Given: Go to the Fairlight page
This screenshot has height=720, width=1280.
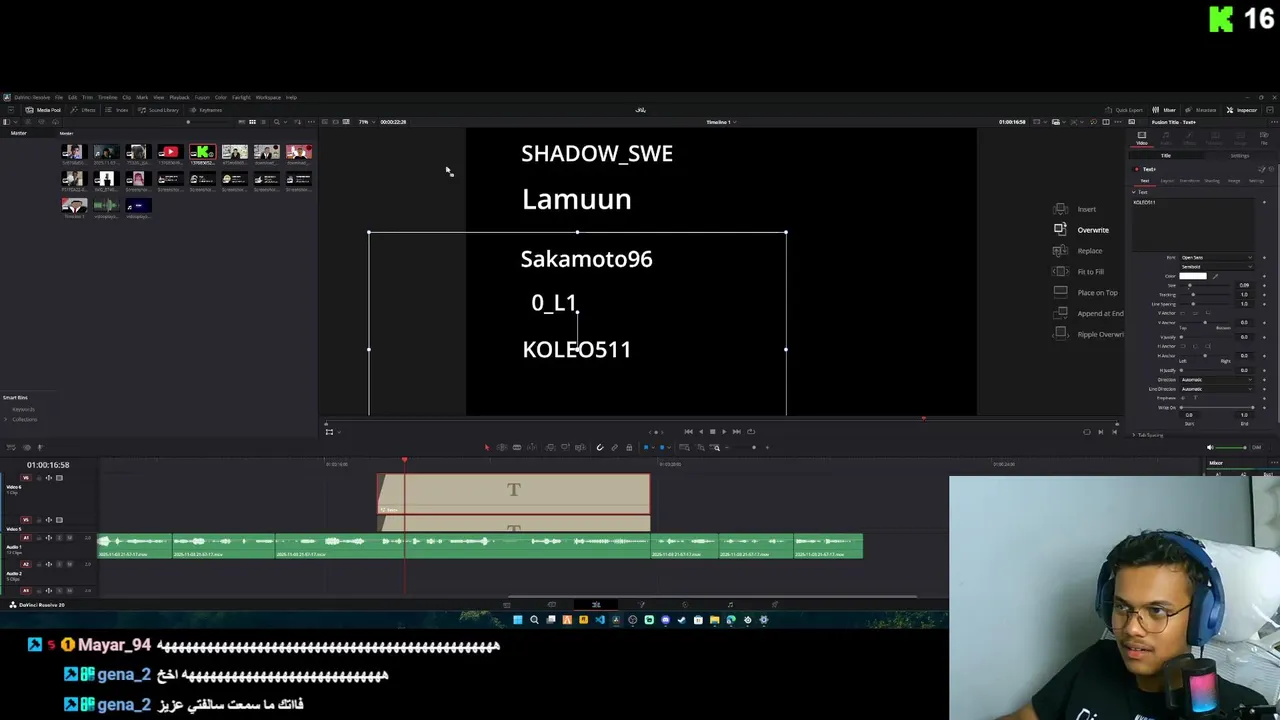Looking at the screenshot, I should [730, 604].
